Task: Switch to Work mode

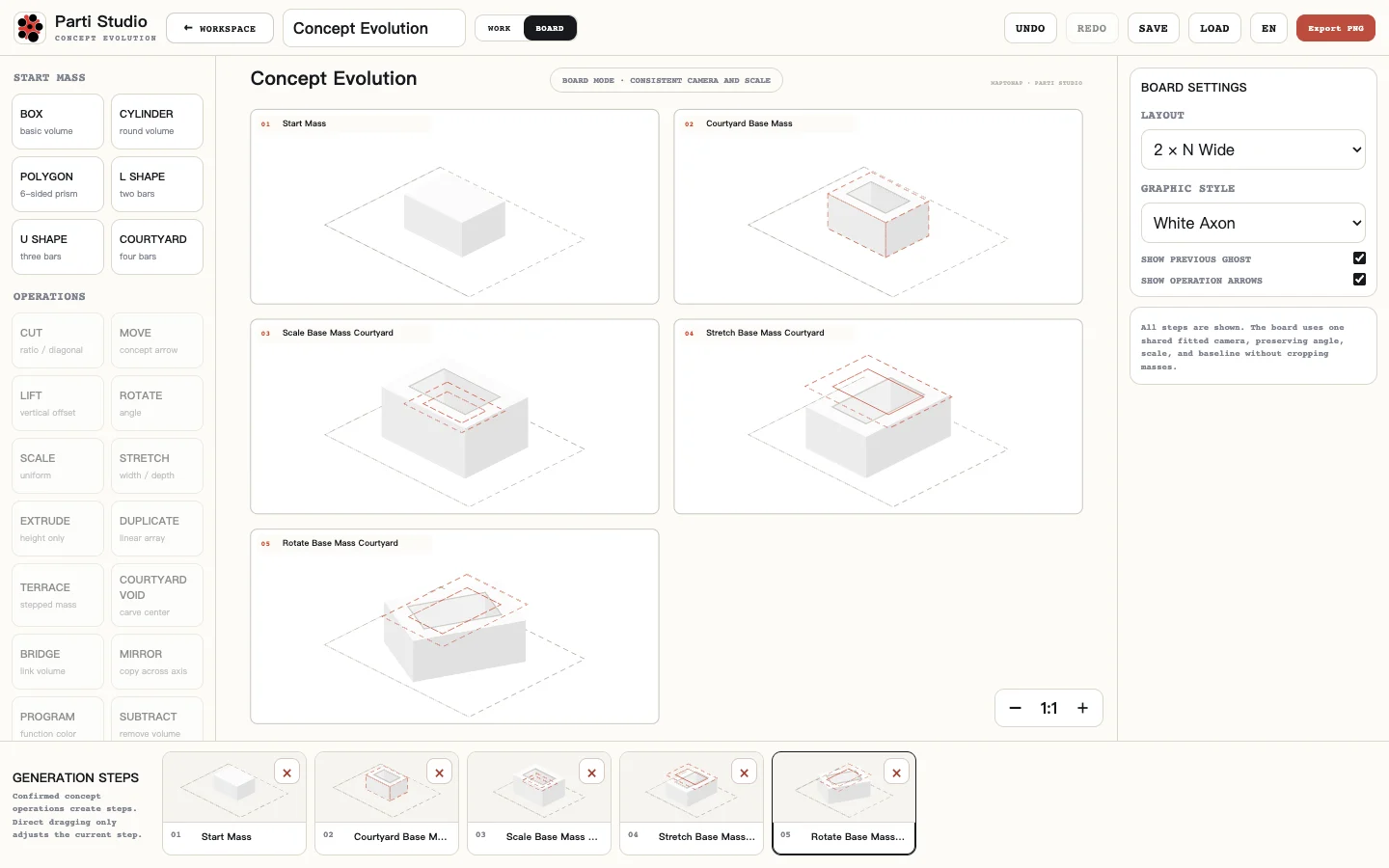Action: [500, 28]
